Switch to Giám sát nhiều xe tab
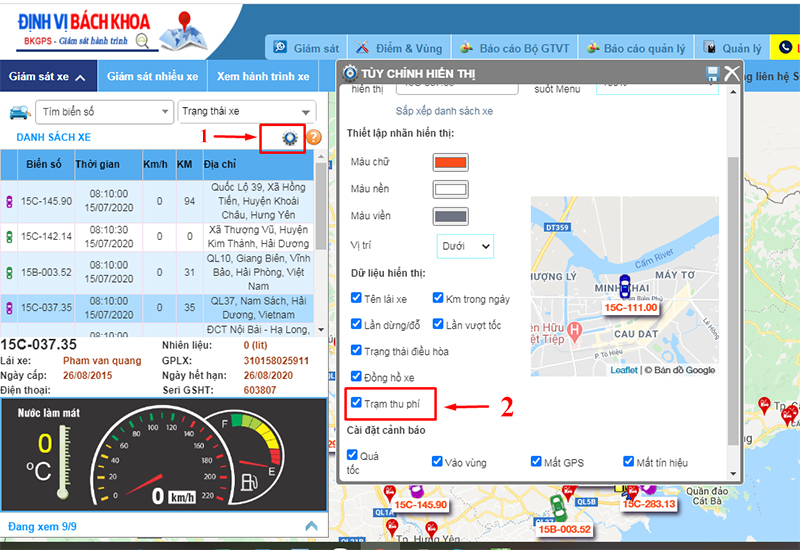800x550 pixels. [152, 77]
